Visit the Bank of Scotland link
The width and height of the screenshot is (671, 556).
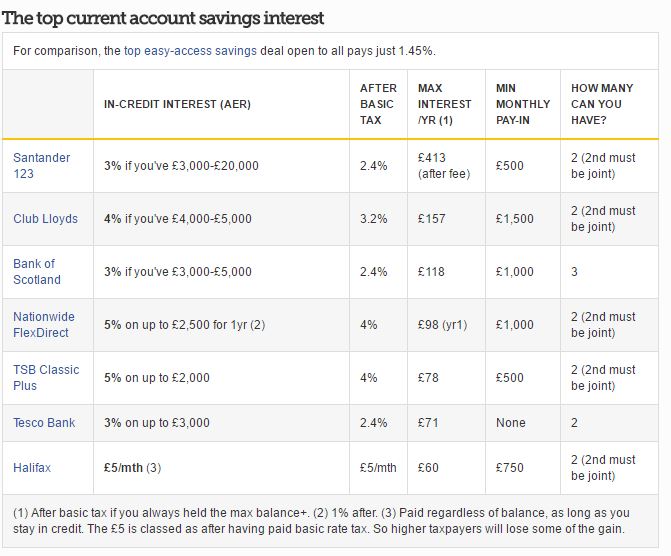pyautogui.click(x=37, y=271)
